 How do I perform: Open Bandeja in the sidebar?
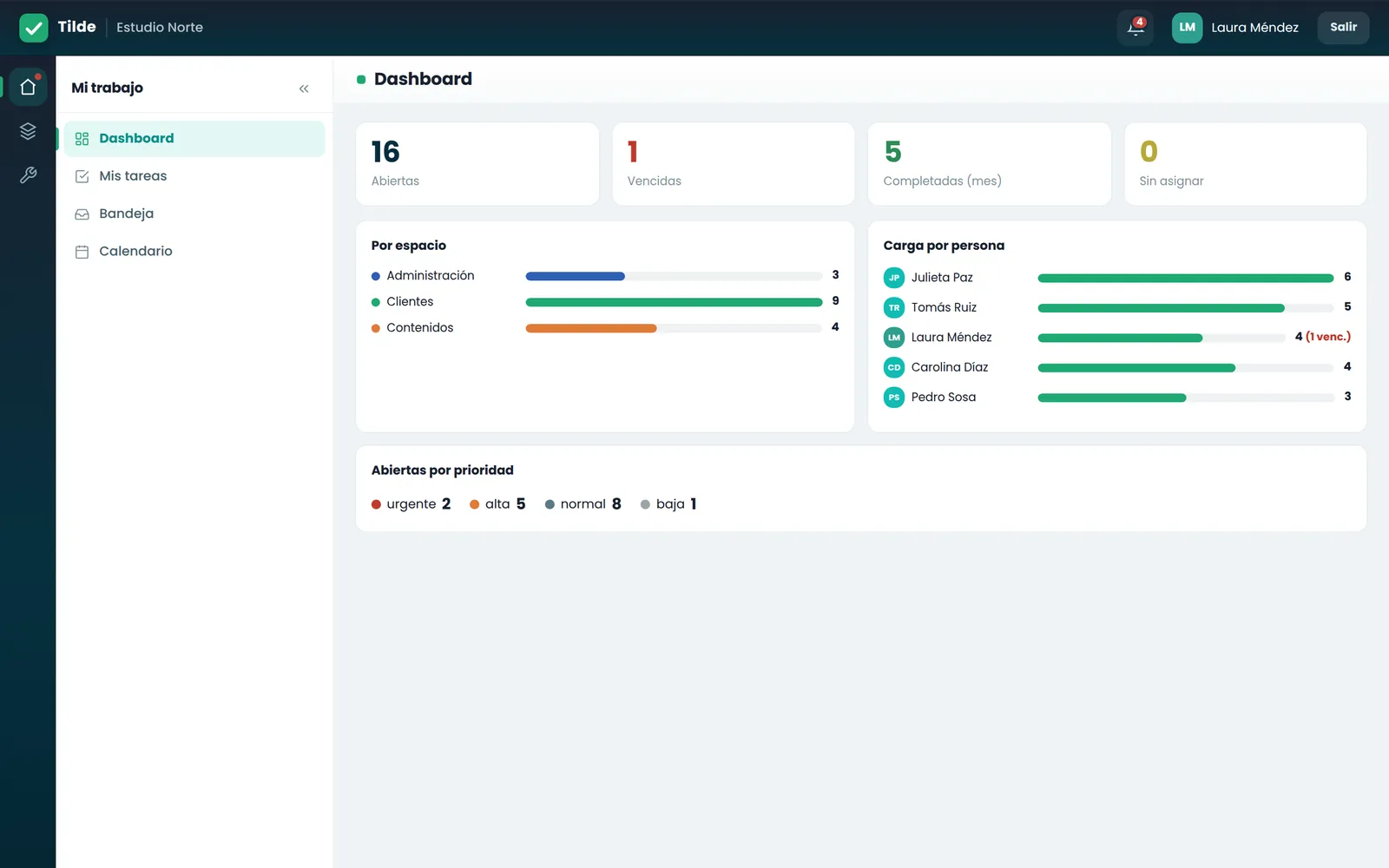194,214
